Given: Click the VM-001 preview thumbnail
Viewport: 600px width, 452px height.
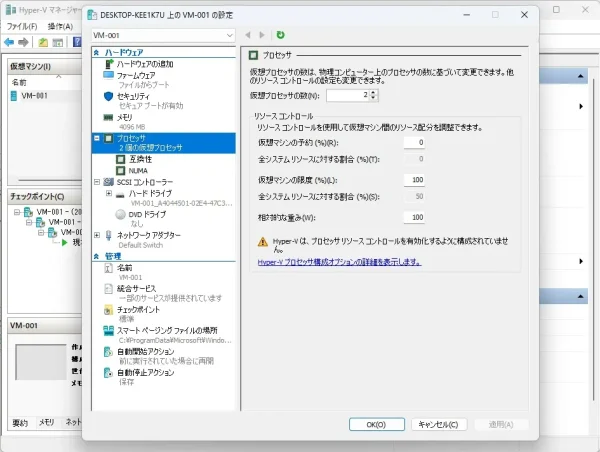Looking at the screenshot, I should coord(41,362).
